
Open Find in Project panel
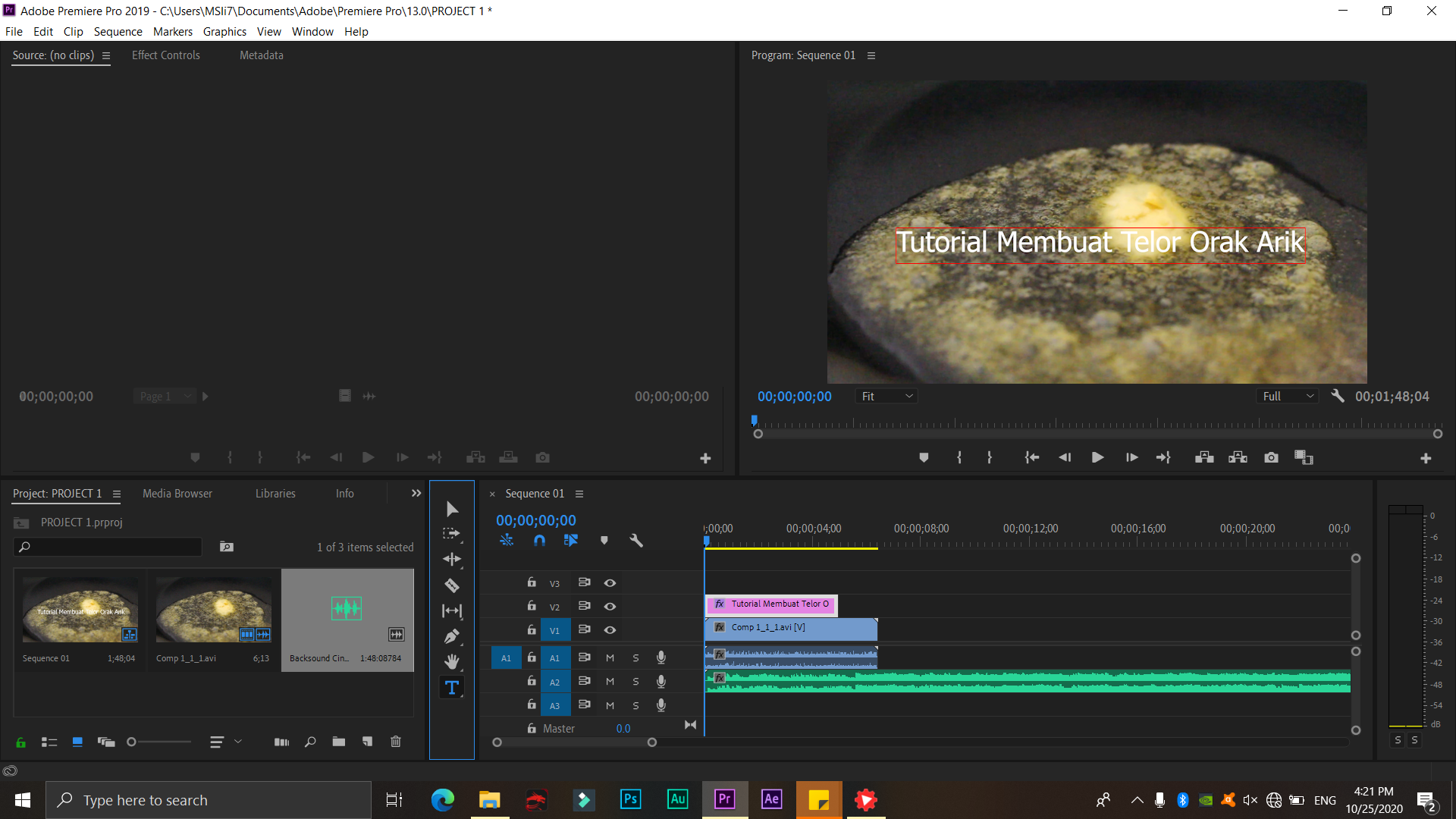[x=310, y=742]
